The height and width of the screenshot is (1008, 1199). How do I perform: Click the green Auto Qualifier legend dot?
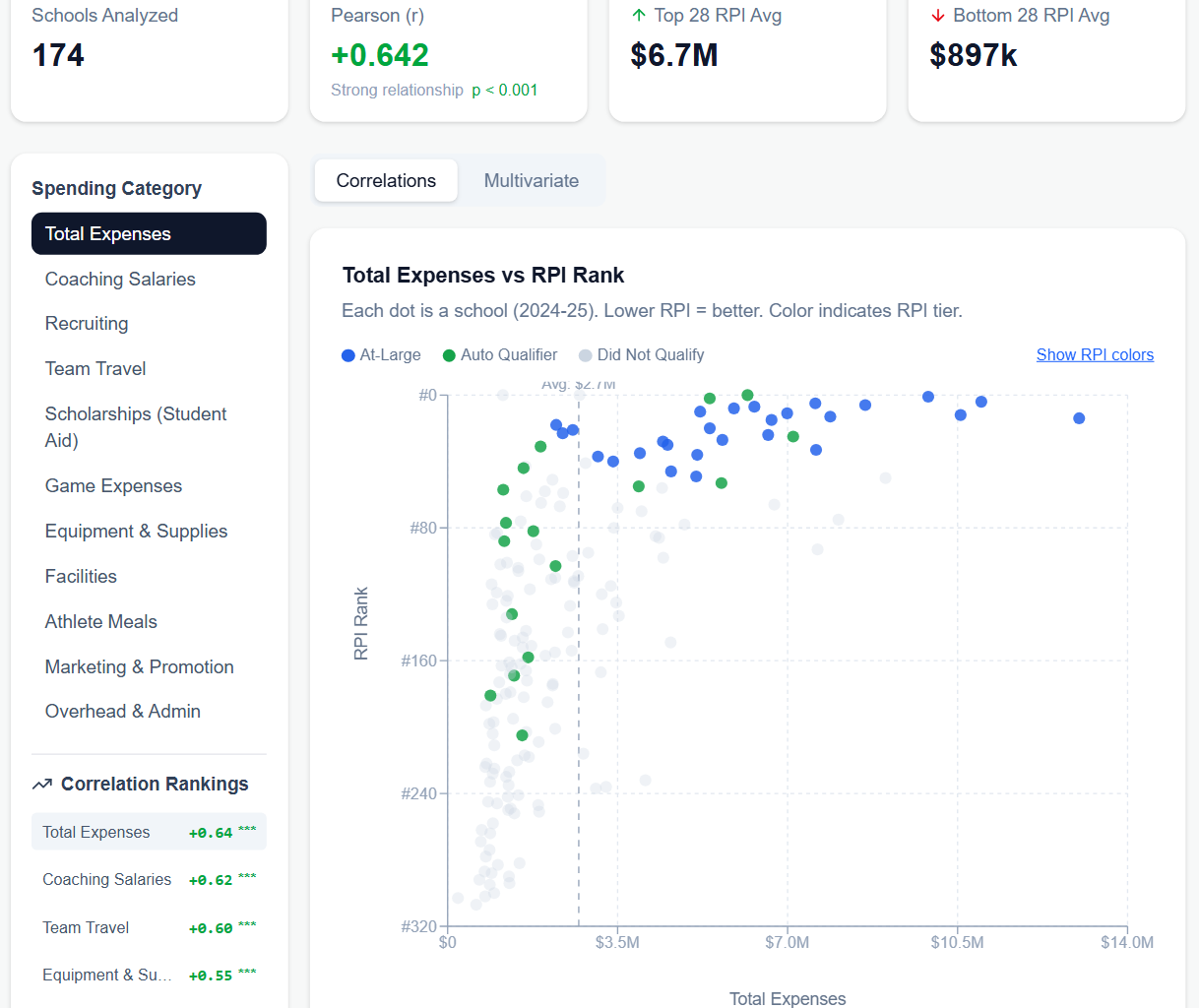(449, 355)
